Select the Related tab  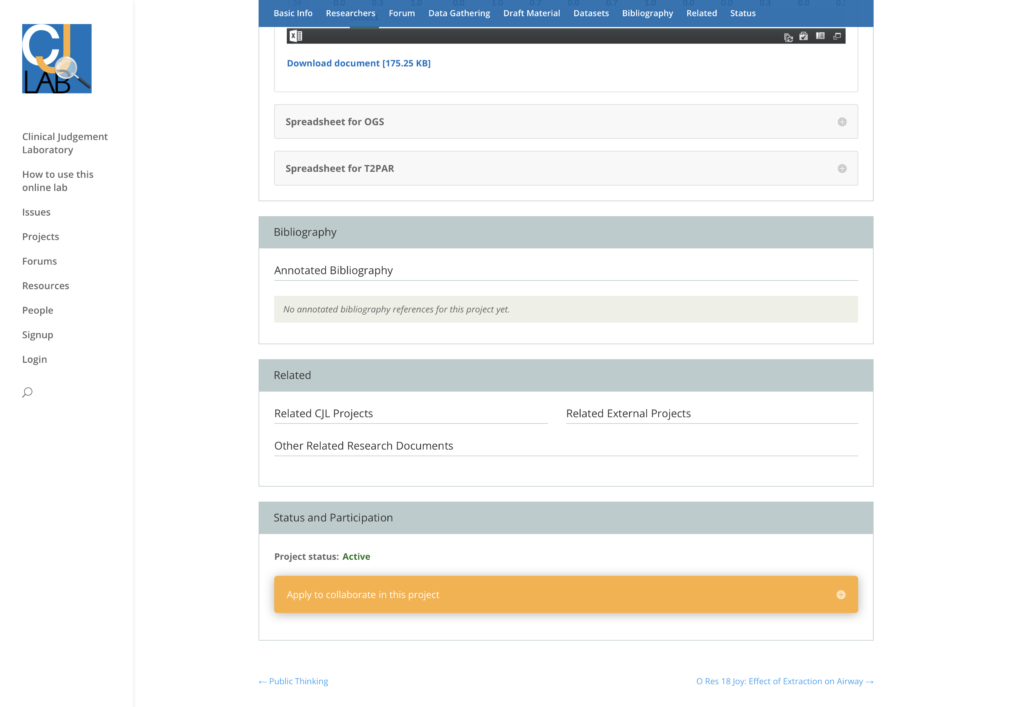point(701,13)
